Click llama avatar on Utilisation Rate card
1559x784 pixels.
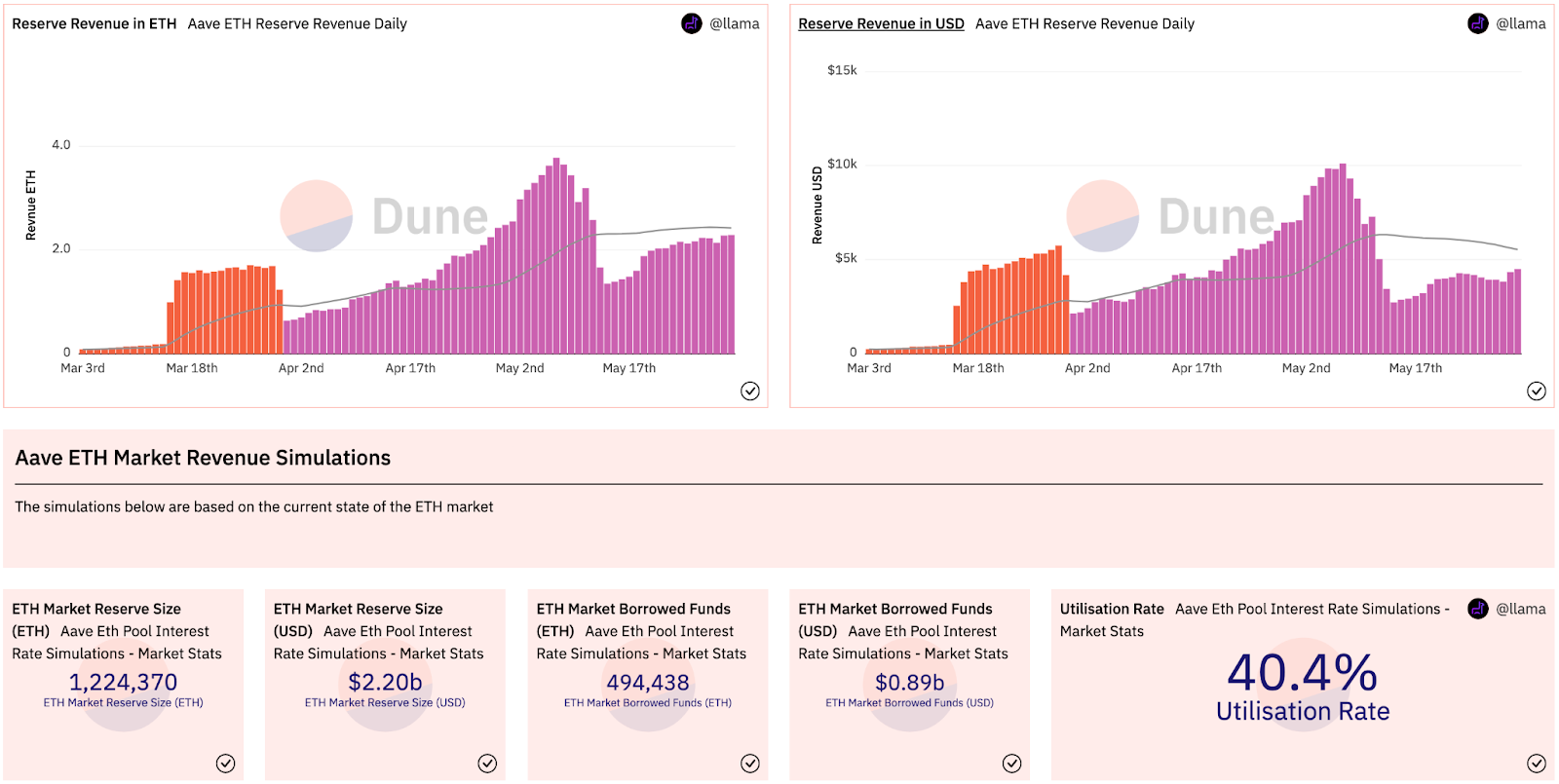click(1478, 609)
